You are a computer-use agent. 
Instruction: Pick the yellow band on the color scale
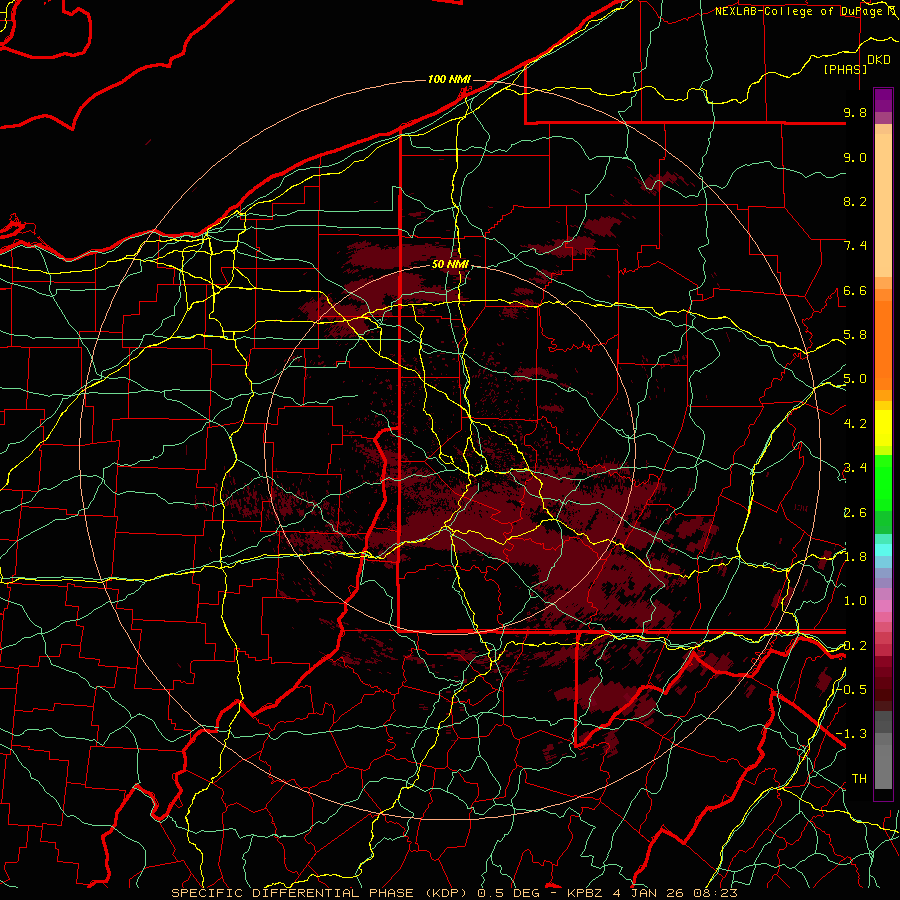(x=883, y=428)
